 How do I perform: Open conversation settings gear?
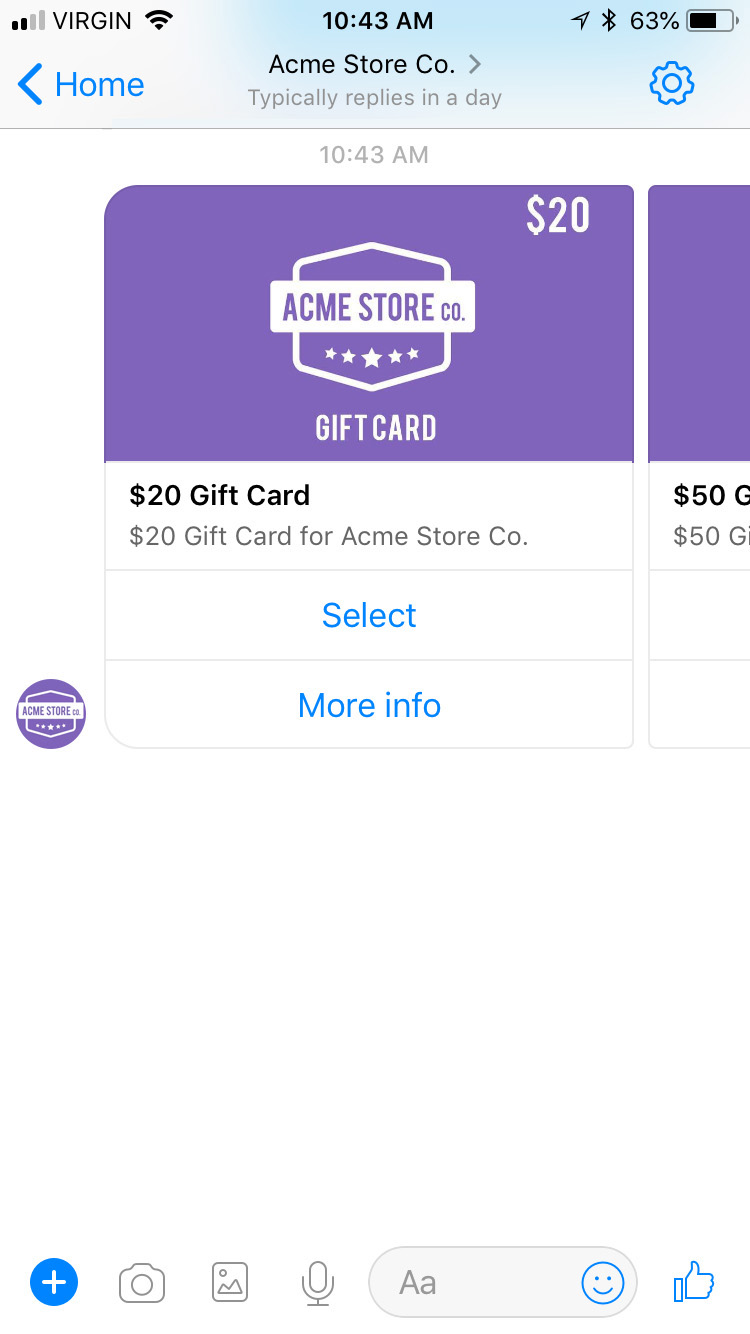point(672,84)
